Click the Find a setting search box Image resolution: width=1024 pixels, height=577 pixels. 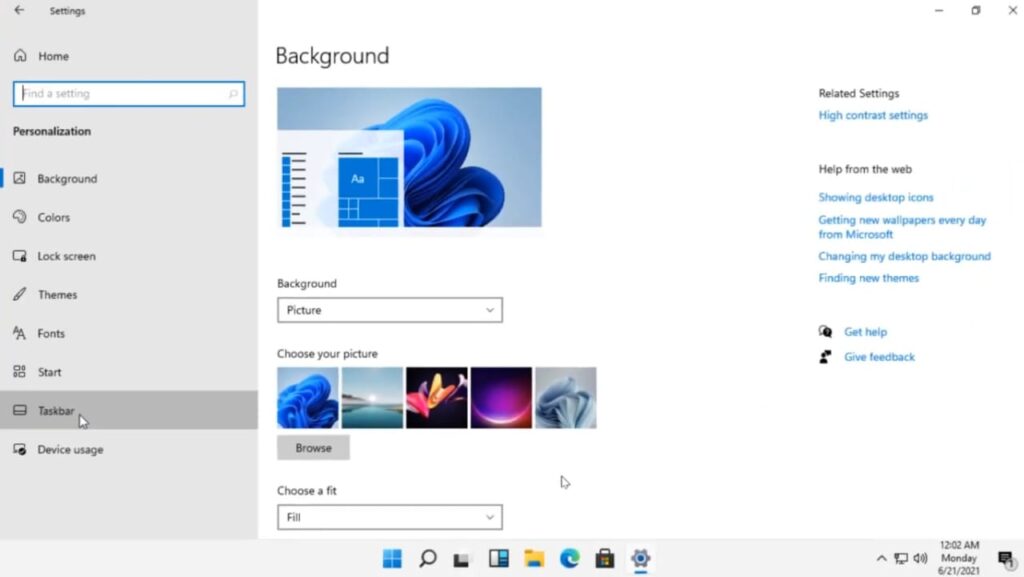129,93
